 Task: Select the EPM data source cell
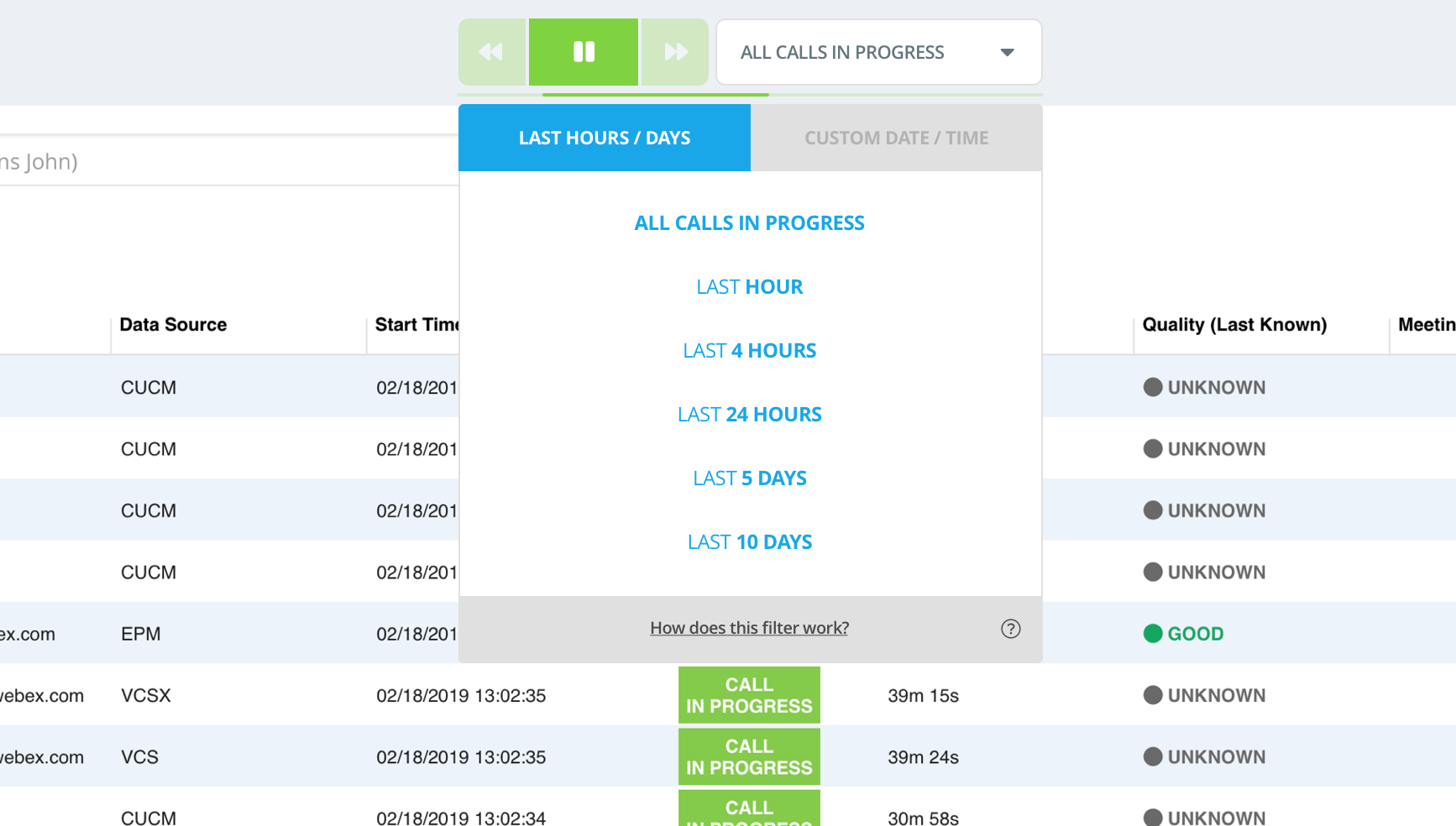(141, 634)
